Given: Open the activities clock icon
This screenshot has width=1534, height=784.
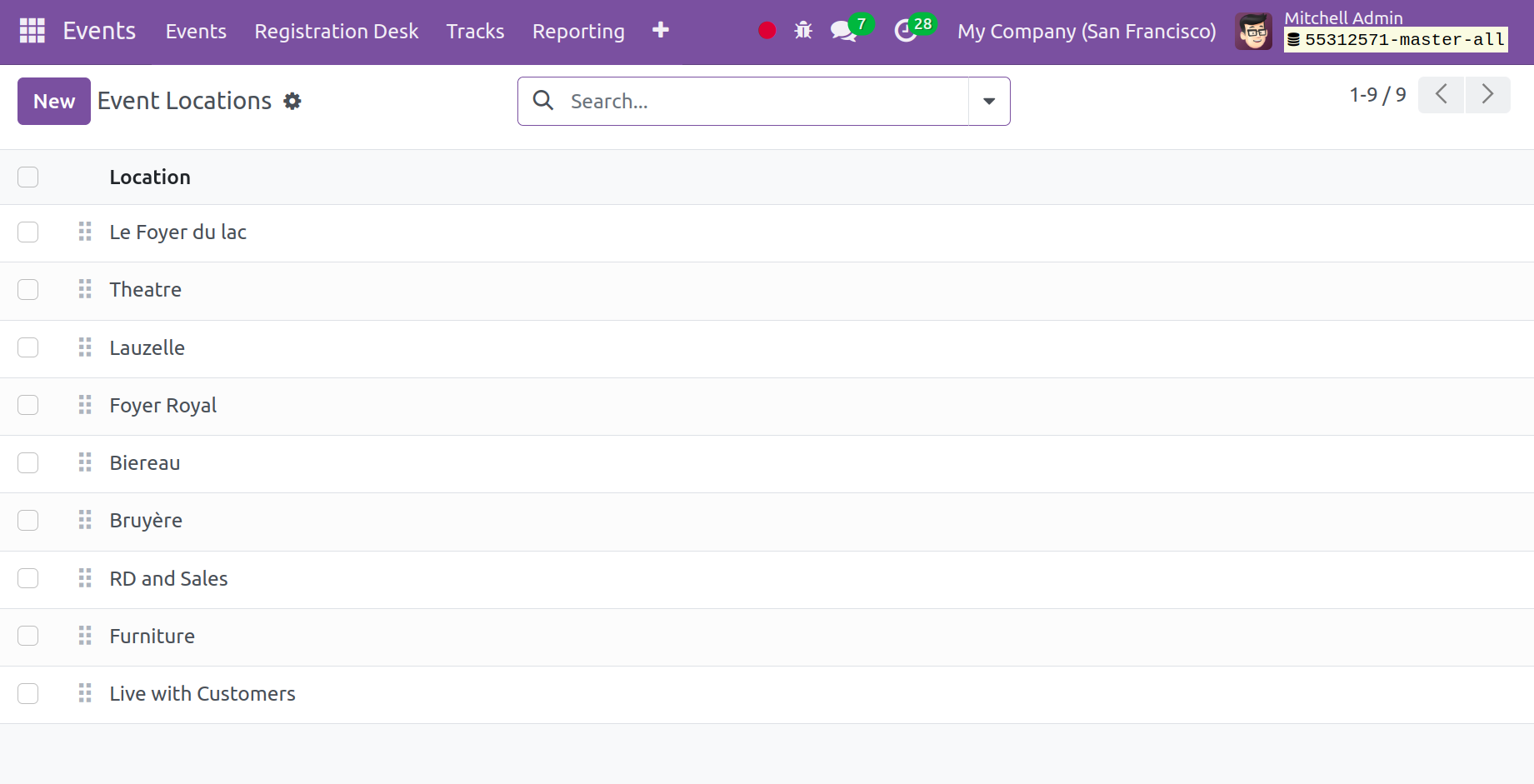Looking at the screenshot, I should pos(905,31).
